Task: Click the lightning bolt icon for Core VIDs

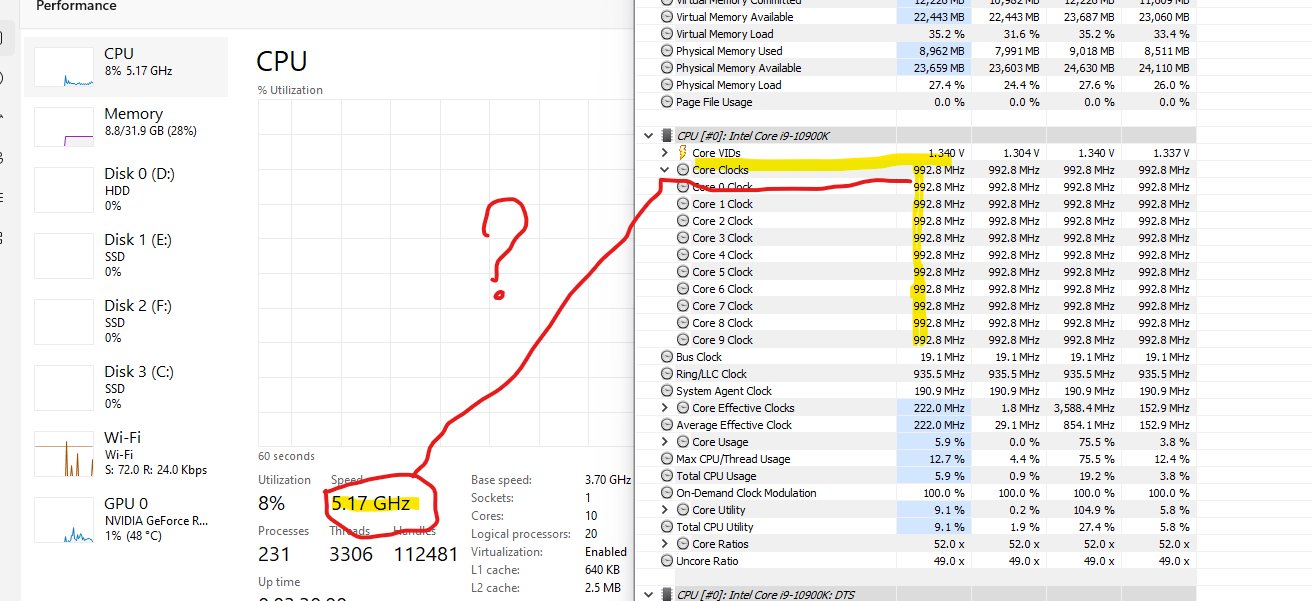Action: [683, 153]
